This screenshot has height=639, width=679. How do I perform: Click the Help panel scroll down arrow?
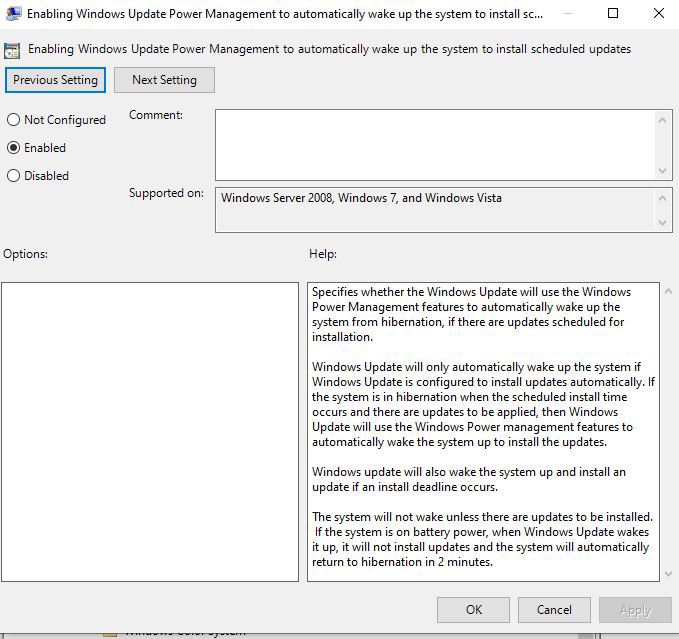668,573
